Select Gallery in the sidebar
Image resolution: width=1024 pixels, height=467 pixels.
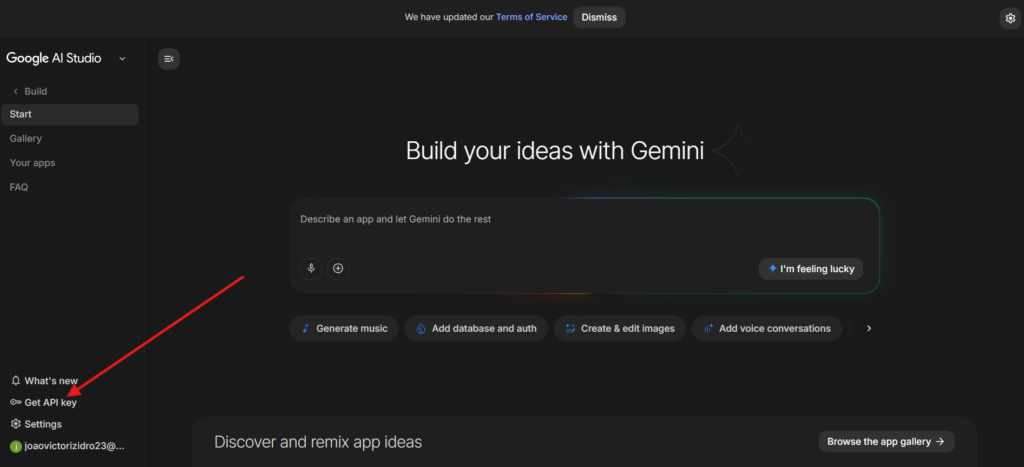(26, 139)
